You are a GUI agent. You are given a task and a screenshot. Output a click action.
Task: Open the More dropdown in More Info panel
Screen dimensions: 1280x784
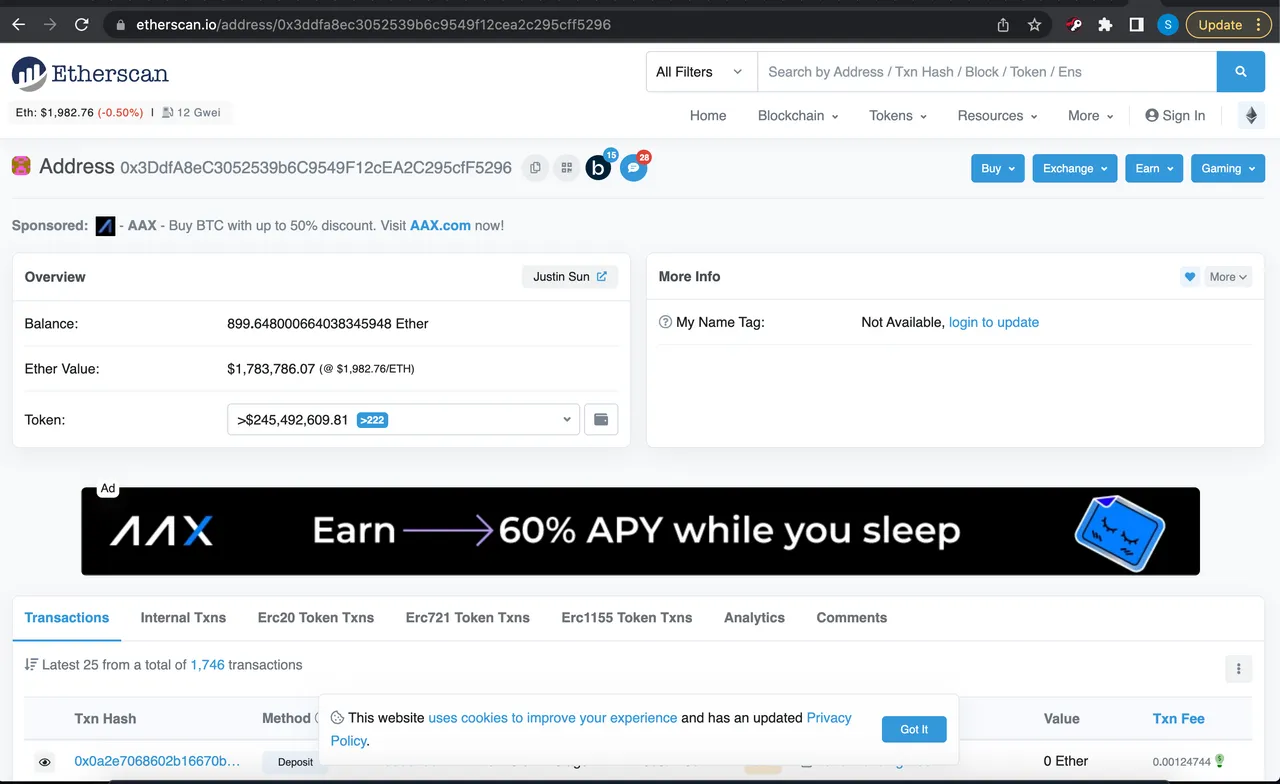pos(1228,277)
